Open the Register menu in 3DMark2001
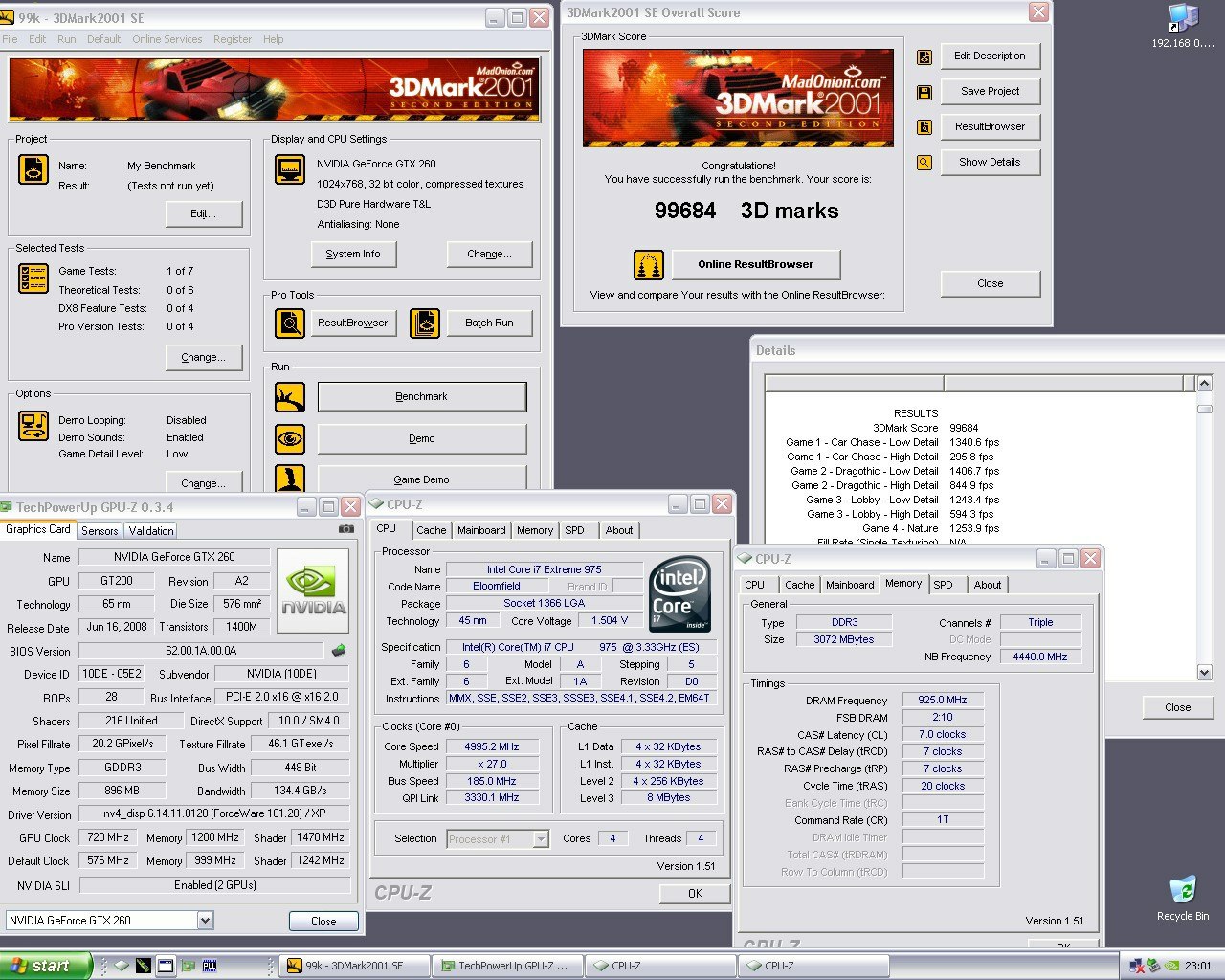 pyautogui.click(x=233, y=39)
